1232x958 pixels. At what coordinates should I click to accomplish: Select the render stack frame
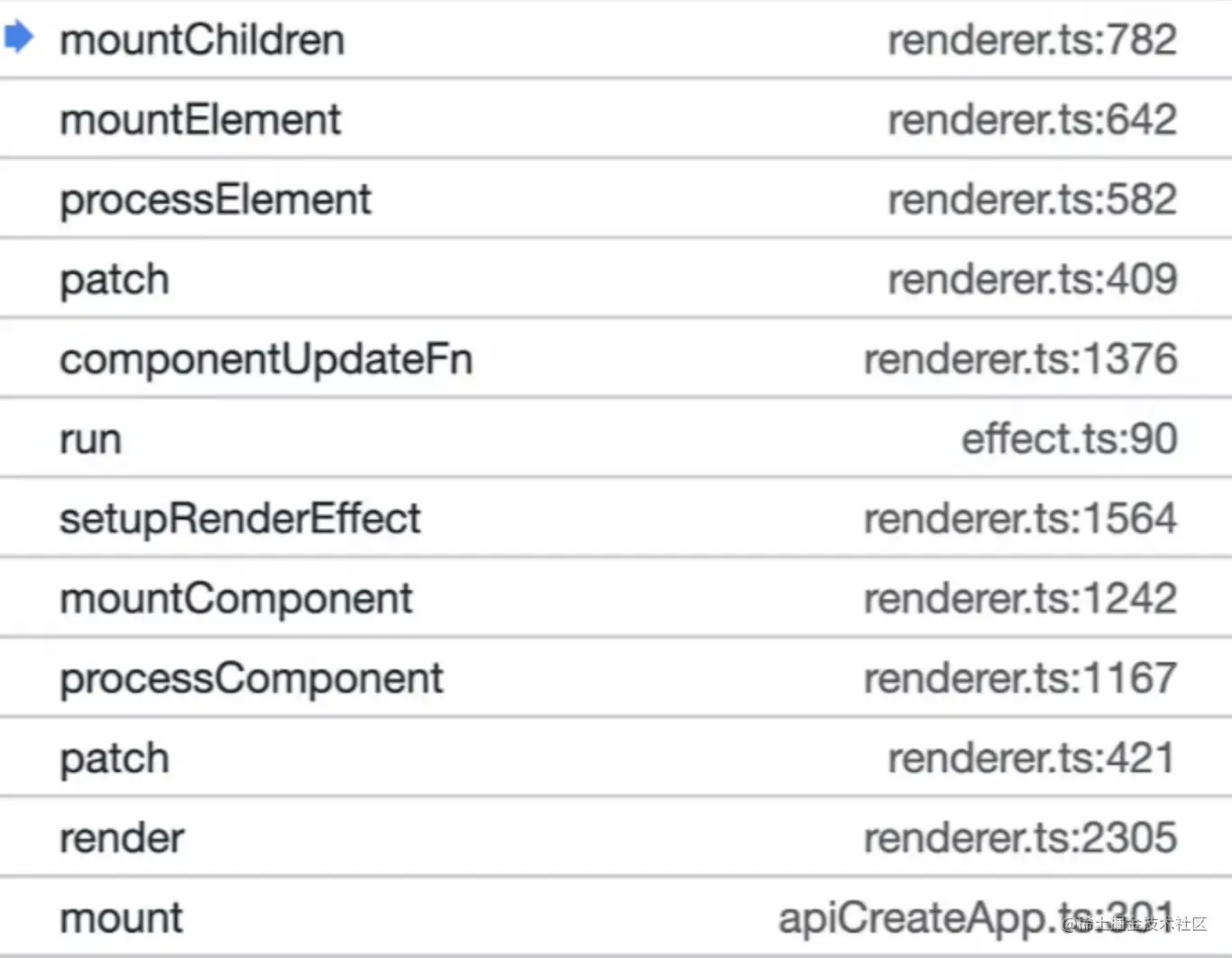point(122,838)
